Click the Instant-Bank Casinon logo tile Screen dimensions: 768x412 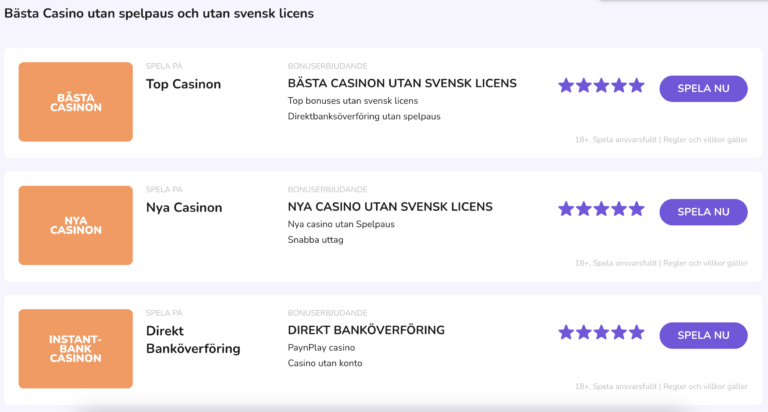pyautogui.click(x=76, y=348)
